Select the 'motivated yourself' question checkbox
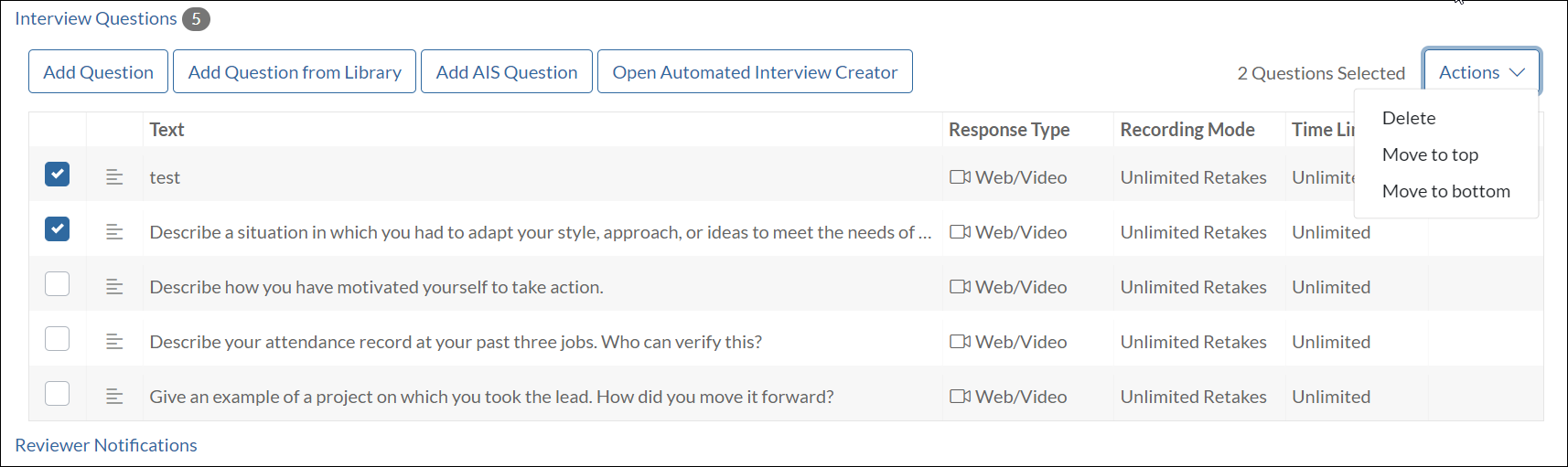The image size is (1568, 467). 58,284
